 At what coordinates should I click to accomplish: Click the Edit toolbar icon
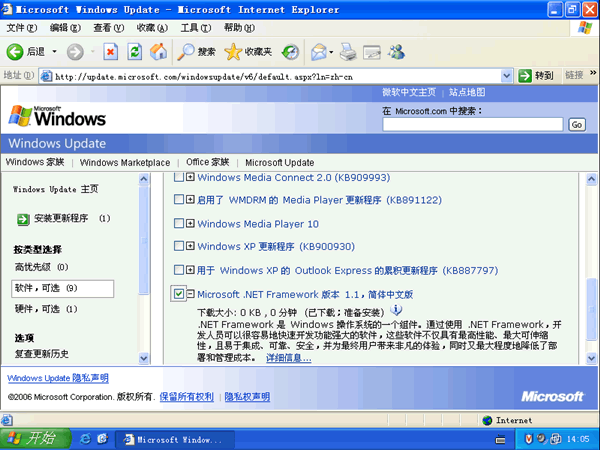pos(372,52)
